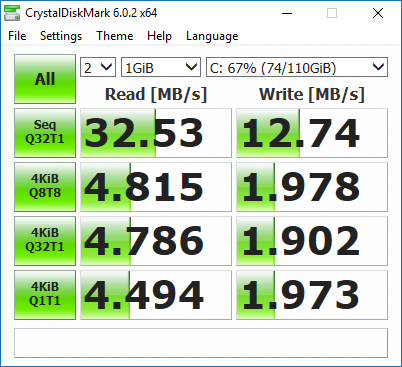Select the 4KiB Q32T1 read value 4.786

(x=156, y=241)
